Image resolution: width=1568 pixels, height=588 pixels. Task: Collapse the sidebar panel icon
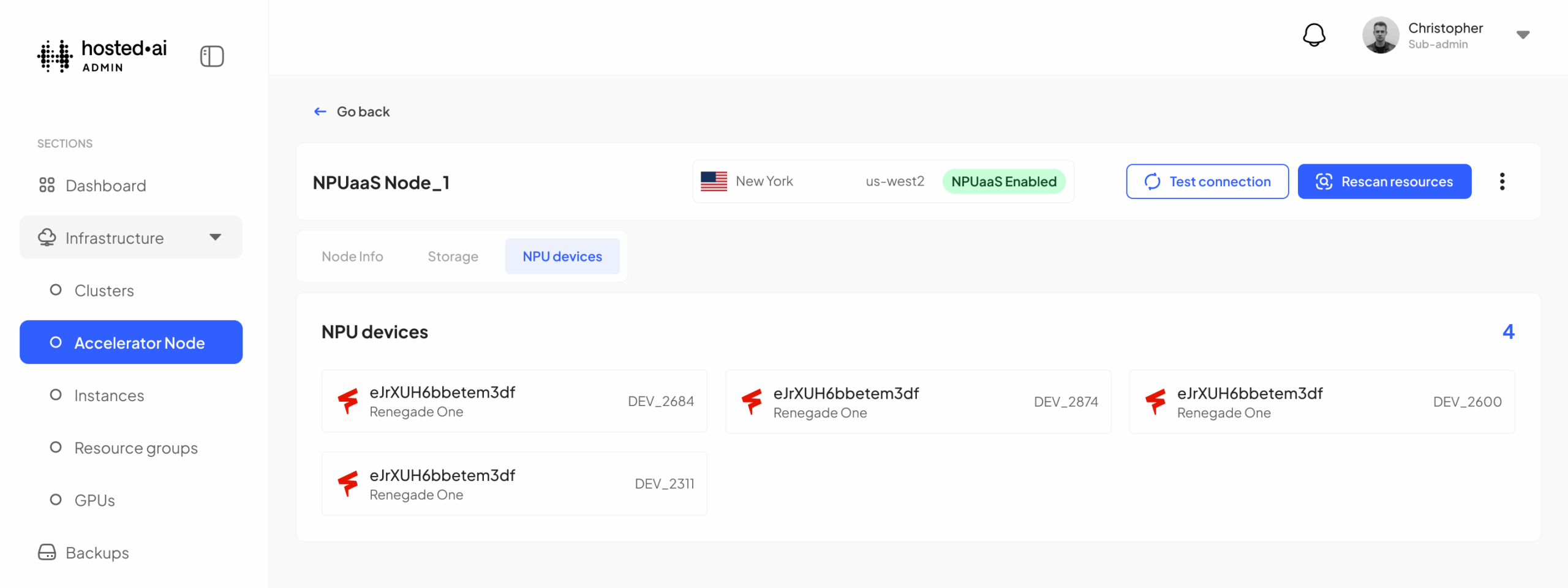(212, 56)
